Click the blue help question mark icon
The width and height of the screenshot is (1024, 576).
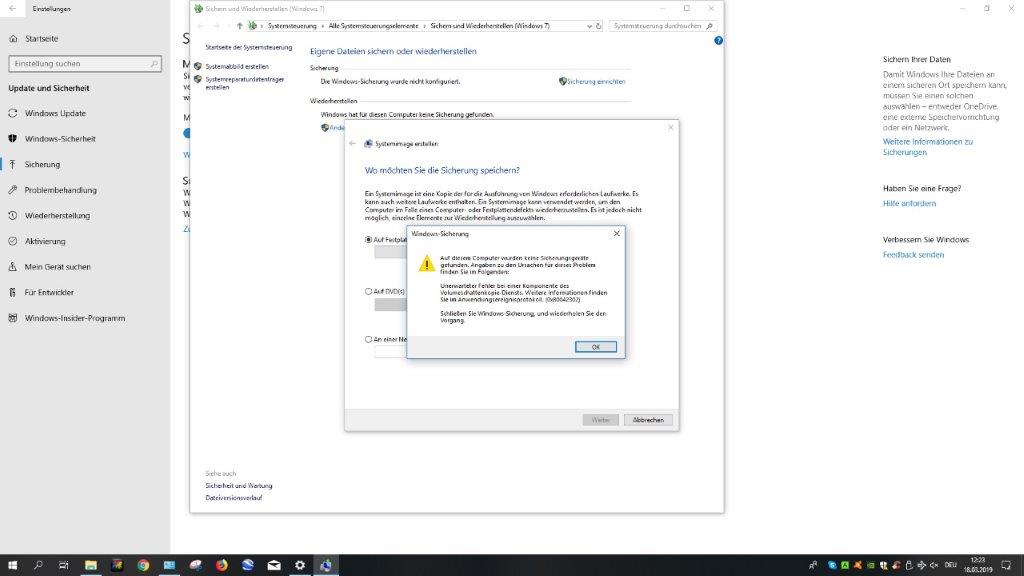[x=718, y=40]
